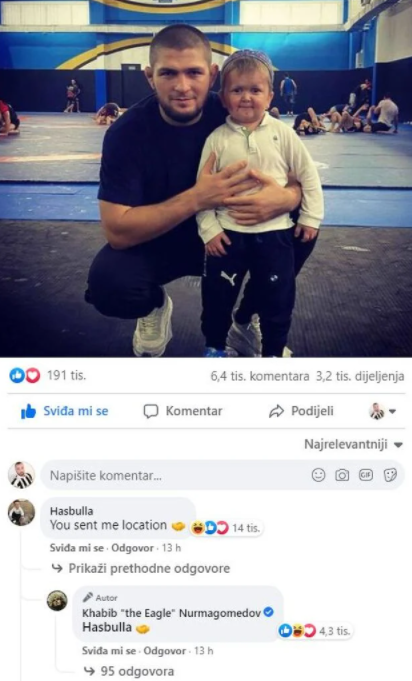The height and width of the screenshot is (681, 412).
Task: Open the 6,4 tis. komentara link
Action: tap(260, 376)
